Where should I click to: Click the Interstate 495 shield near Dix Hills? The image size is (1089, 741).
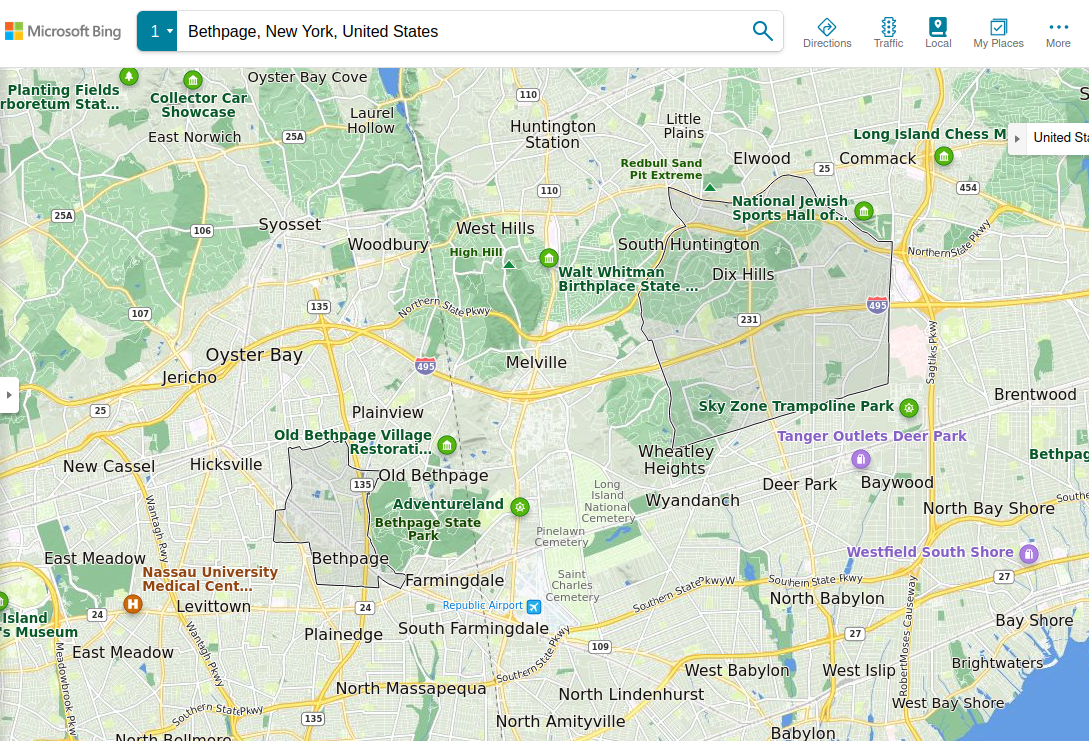[x=877, y=303]
